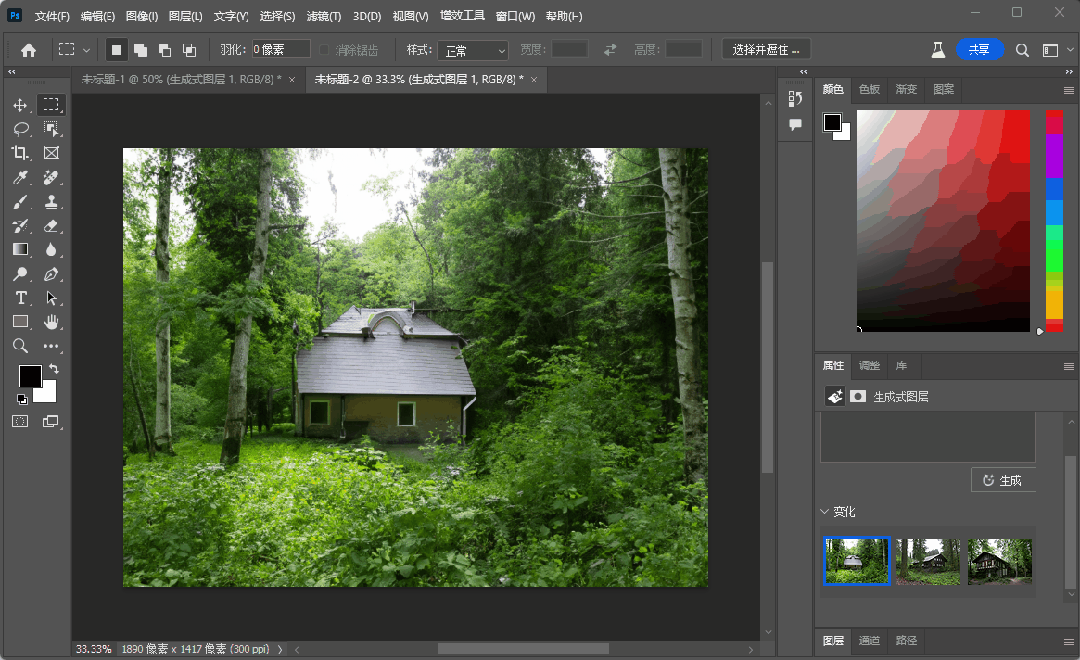This screenshot has width=1080, height=660.
Task: Click the 生成 generate button
Action: (1002, 480)
